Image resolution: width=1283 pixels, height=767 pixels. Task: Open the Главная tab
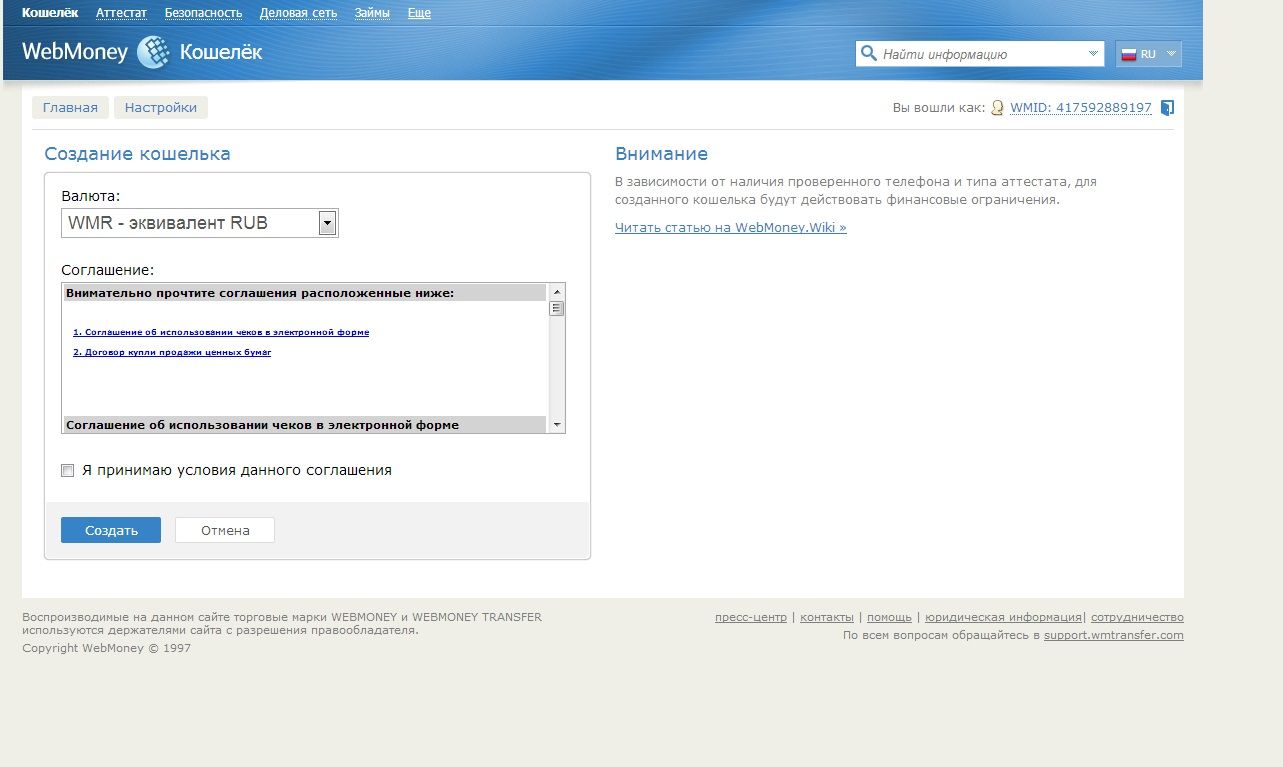pos(70,108)
